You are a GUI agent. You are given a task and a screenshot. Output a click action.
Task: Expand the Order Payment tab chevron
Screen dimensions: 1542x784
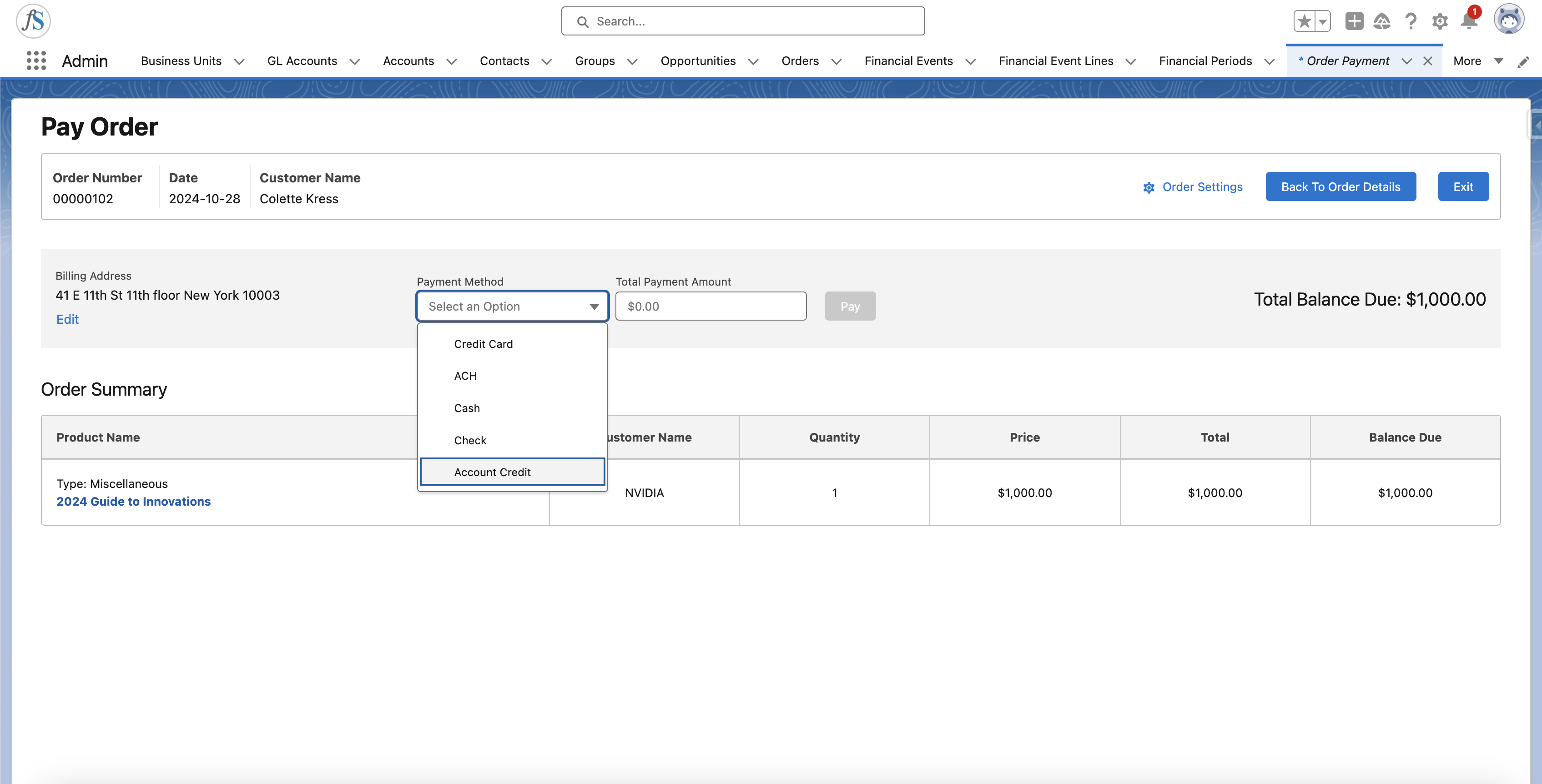tap(1407, 62)
